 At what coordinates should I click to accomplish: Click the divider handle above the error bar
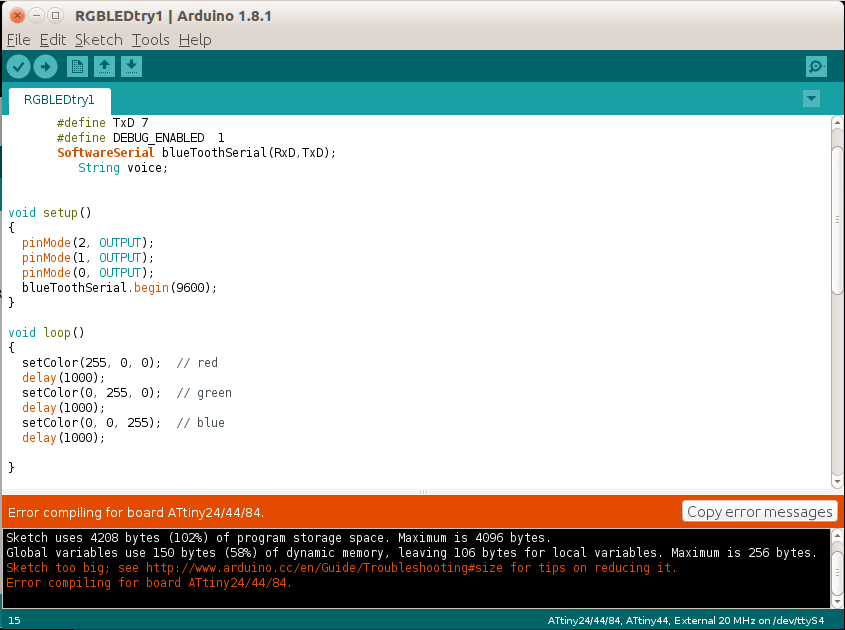point(423,492)
